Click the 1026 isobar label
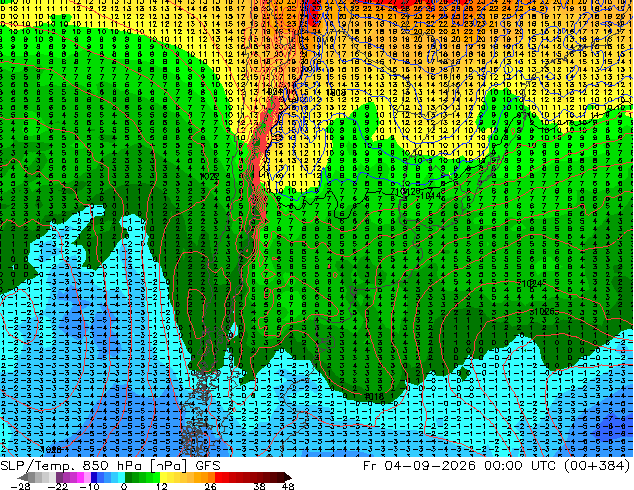Screen dimensions: 634x490 [544, 312]
